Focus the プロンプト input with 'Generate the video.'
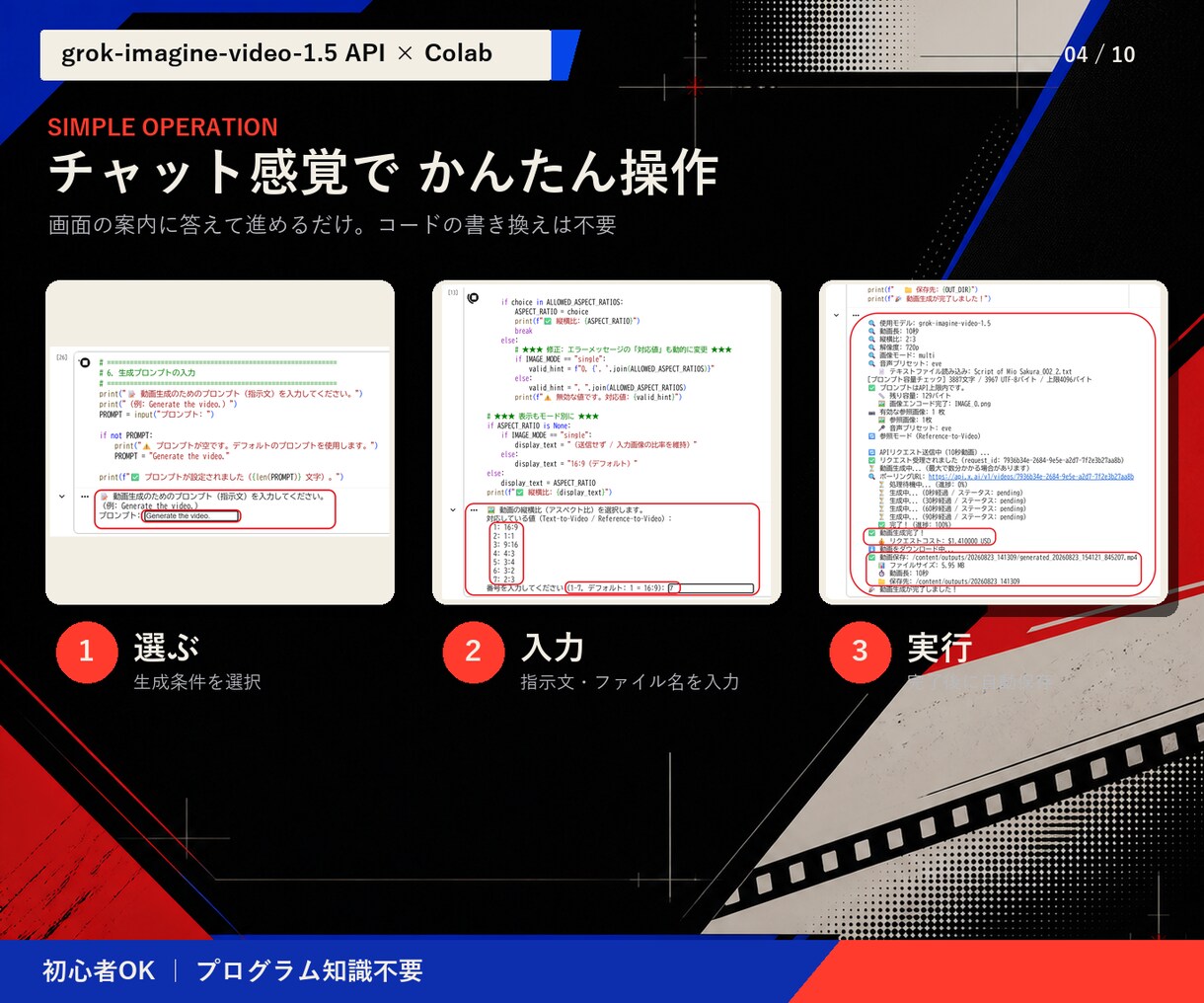The width and height of the screenshot is (1204, 1003). (x=191, y=515)
